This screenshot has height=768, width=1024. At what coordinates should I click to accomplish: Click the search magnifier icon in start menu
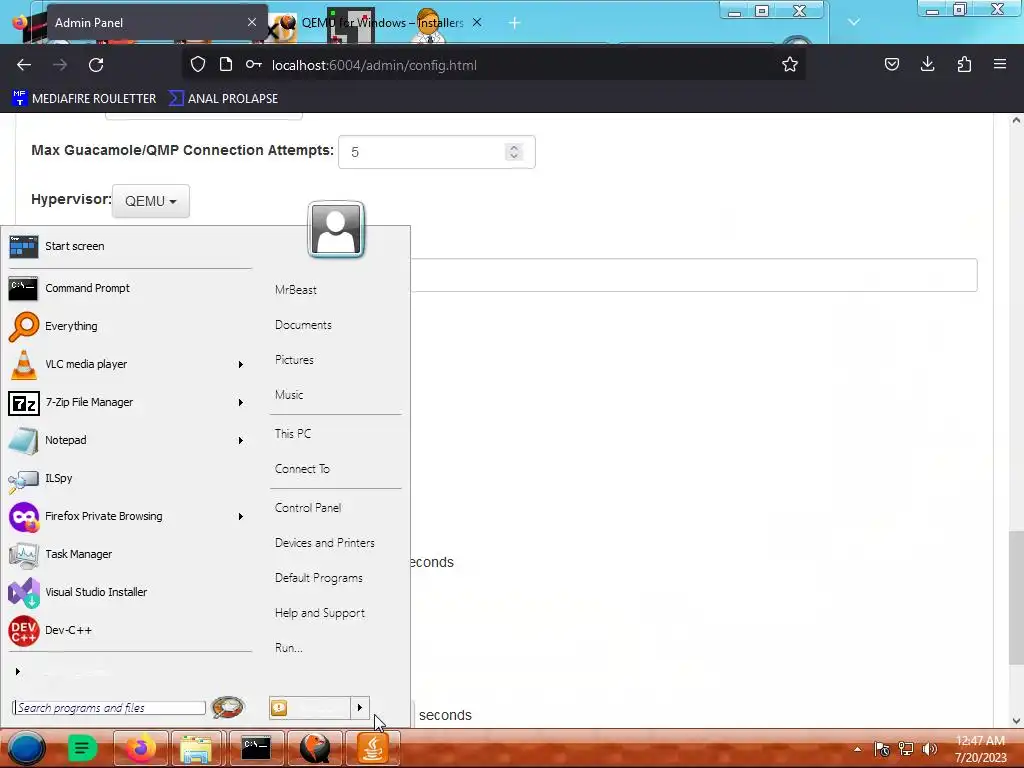[227, 707]
